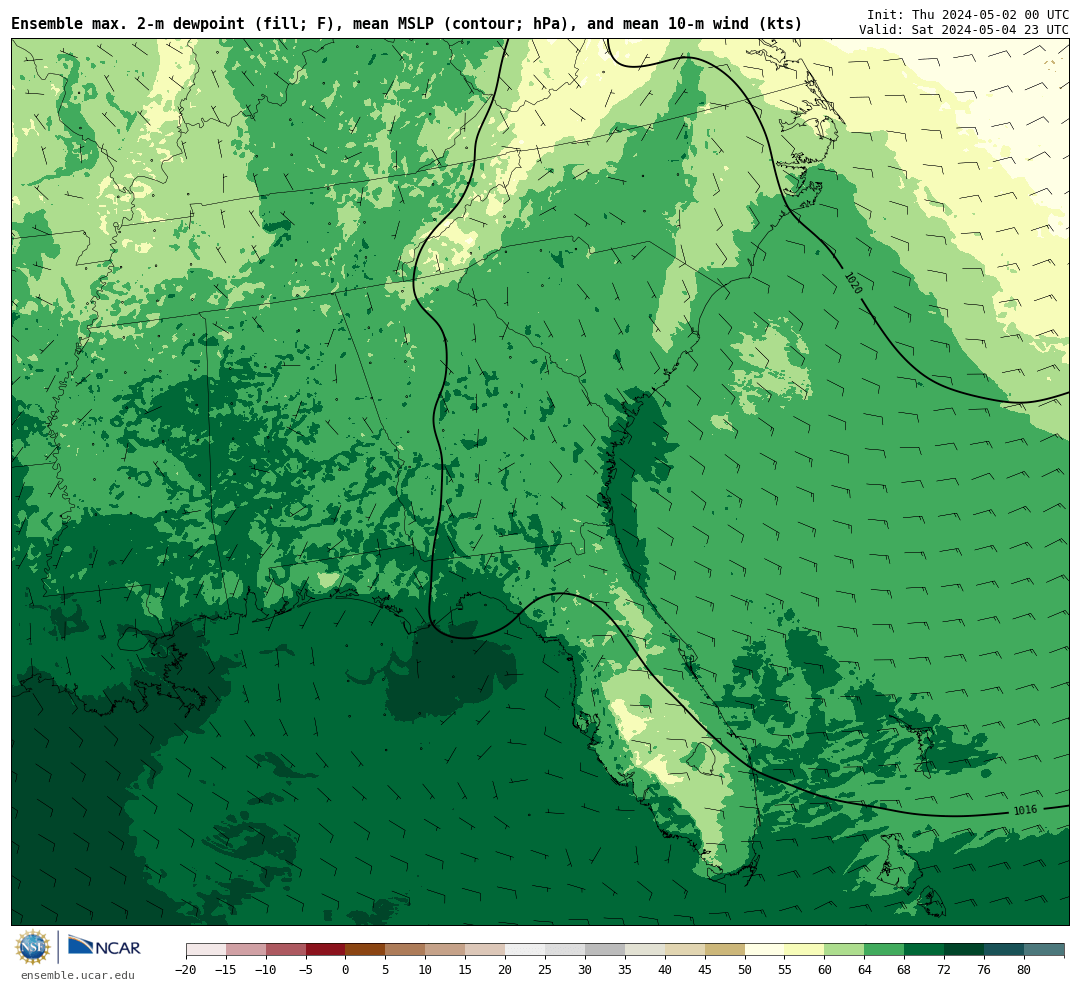Open the ensemble.ucar.edu text
This screenshot has height=988, width=1080.
[78, 975]
